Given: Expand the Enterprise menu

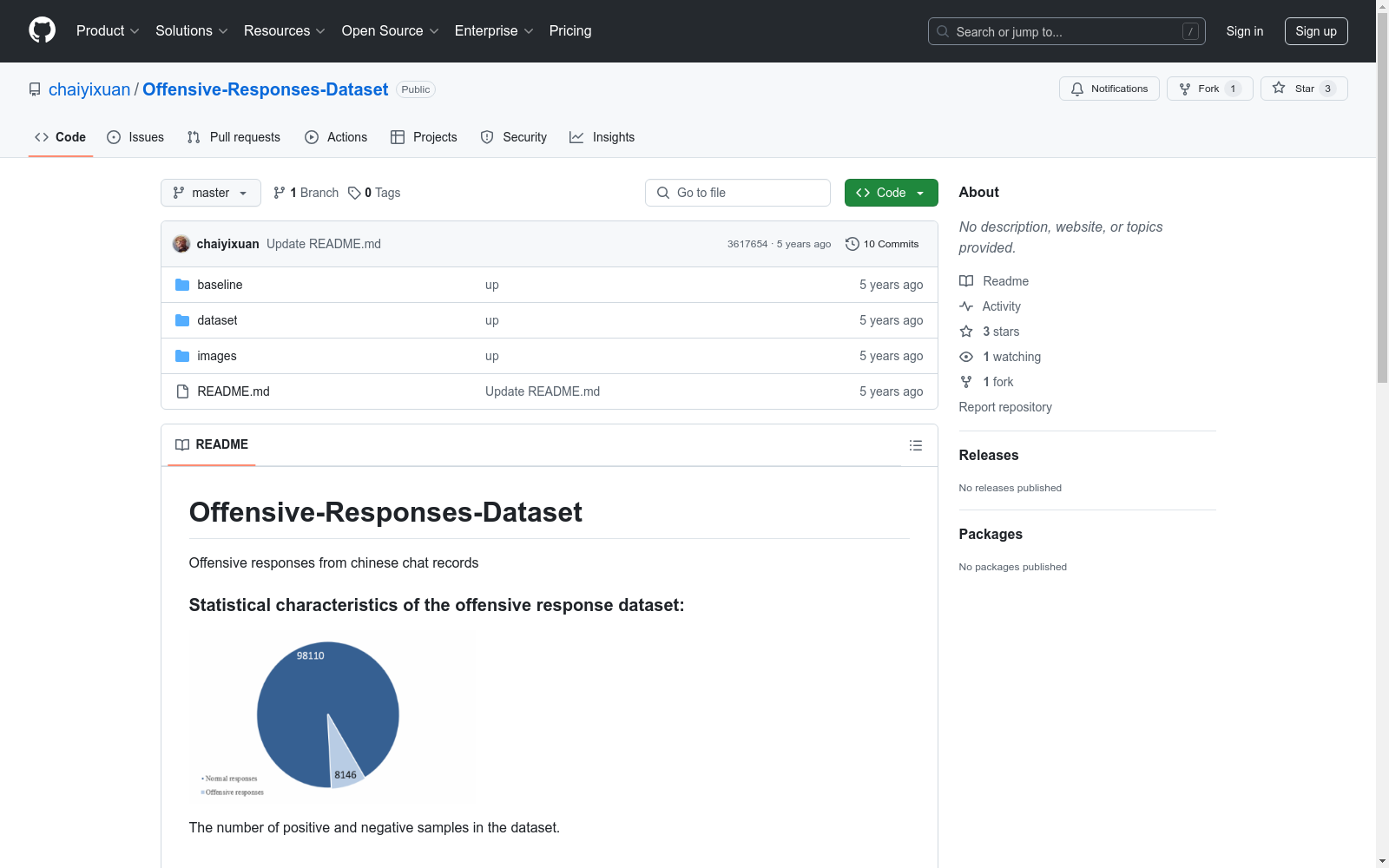Looking at the screenshot, I should coord(494,30).
